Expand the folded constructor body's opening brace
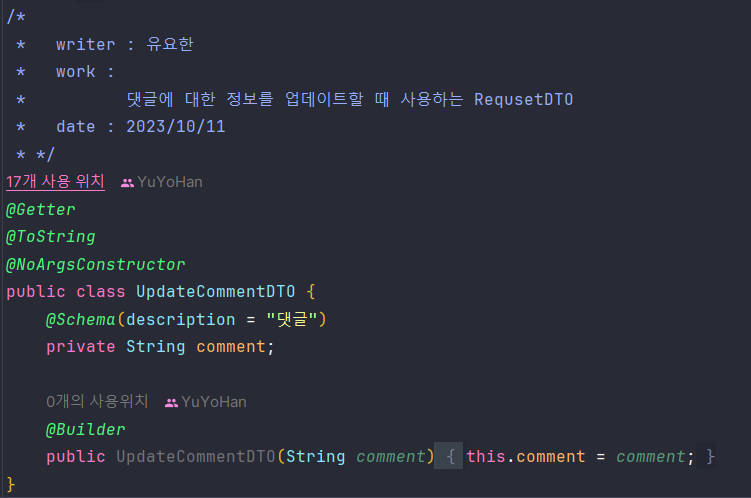 click(x=450, y=456)
